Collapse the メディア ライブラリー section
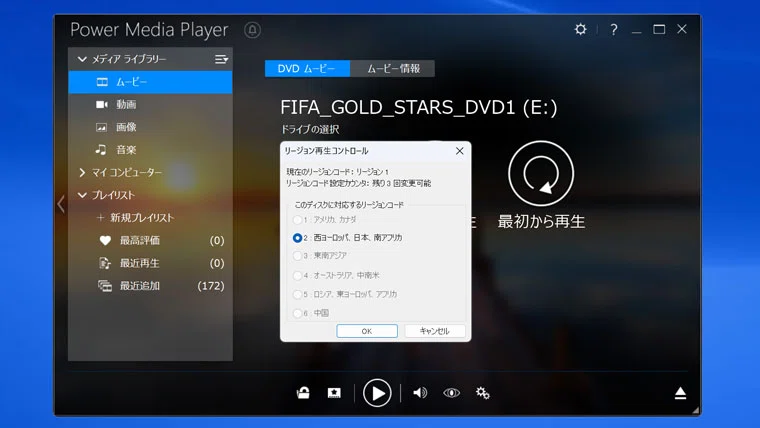The width and height of the screenshot is (760, 428). pyautogui.click(x=82, y=59)
